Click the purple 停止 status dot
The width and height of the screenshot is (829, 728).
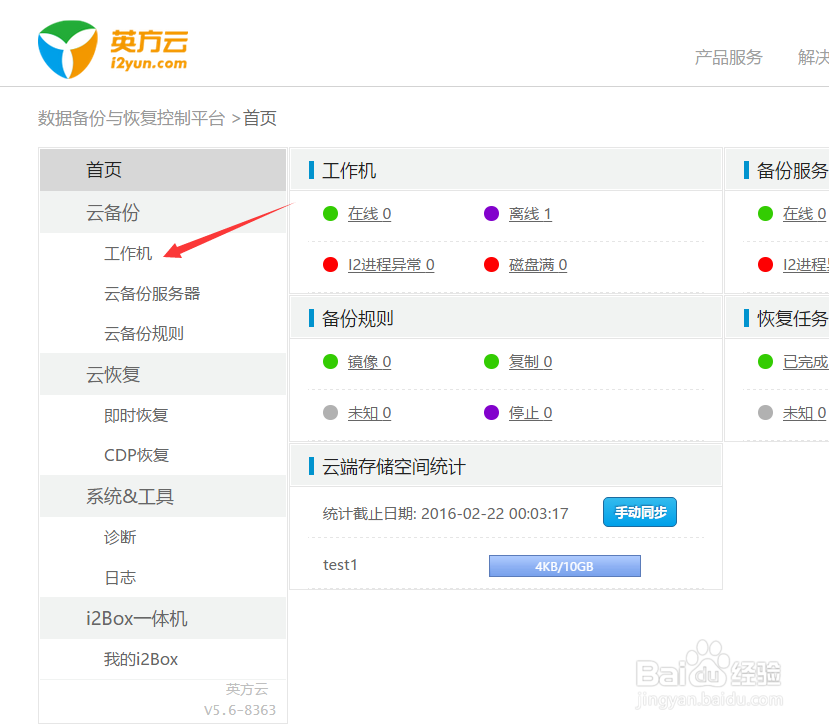(x=490, y=412)
